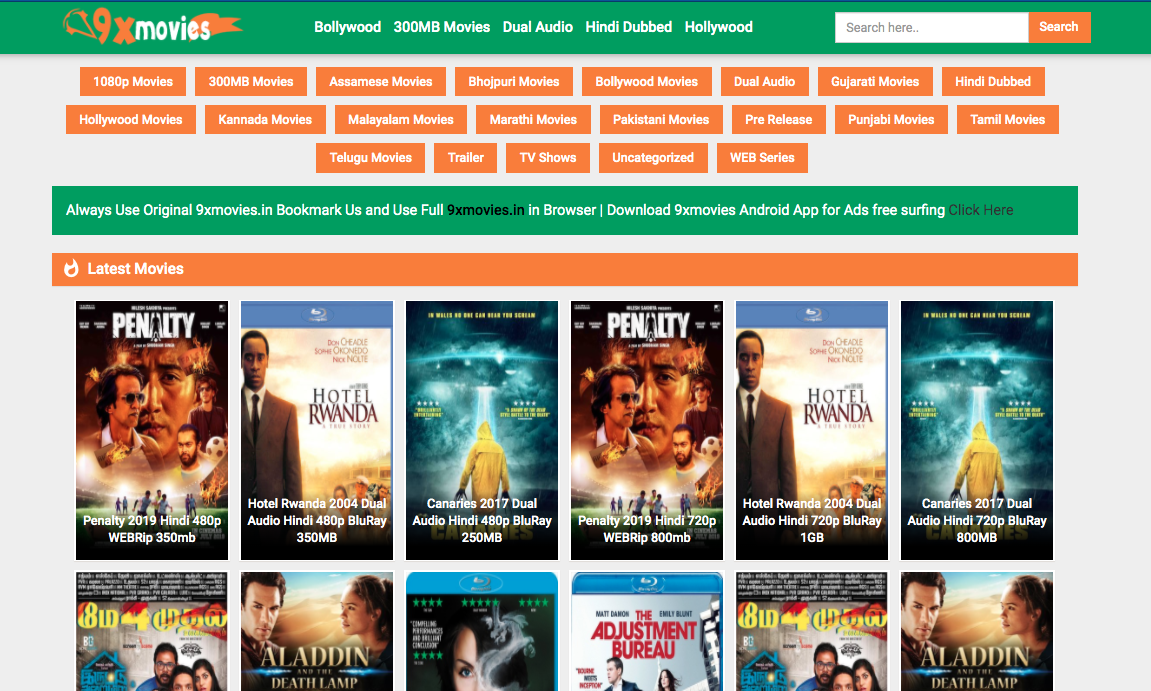Open the WEB Series category
The image size is (1151, 691).
click(x=762, y=158)
